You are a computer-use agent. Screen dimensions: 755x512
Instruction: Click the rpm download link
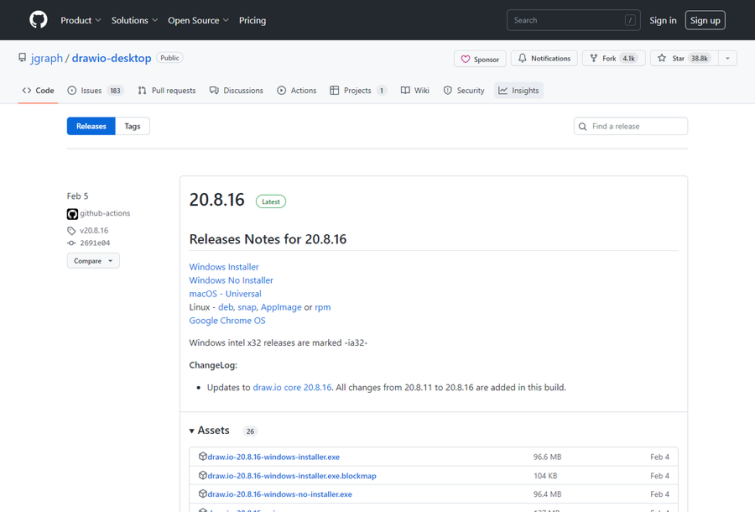pos(323,307)
